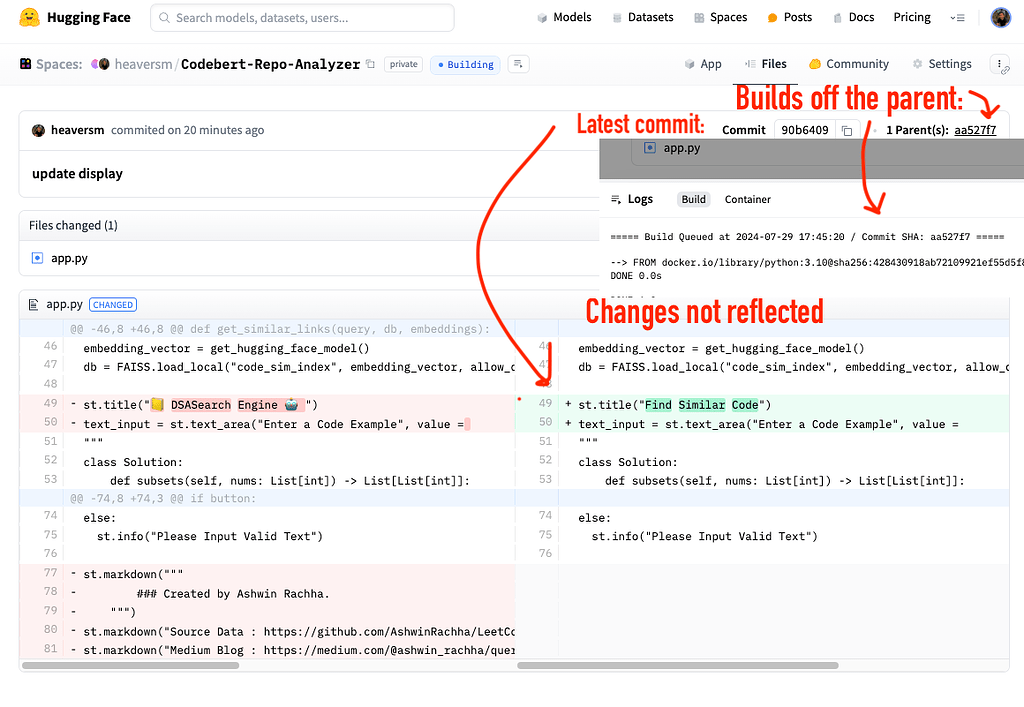Open your account menu via the avatar
1024x707 pixels.
[1001, 17]
